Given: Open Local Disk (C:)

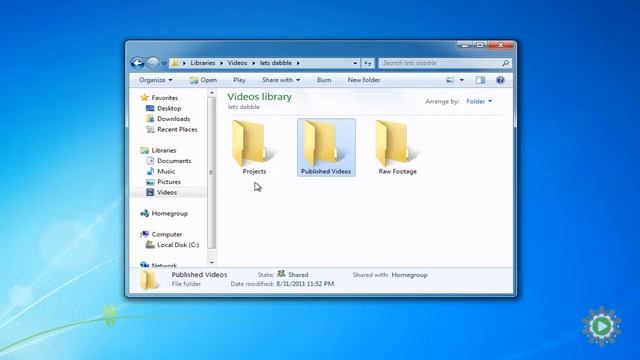Looking at the screenshot, I should (178, 245).
